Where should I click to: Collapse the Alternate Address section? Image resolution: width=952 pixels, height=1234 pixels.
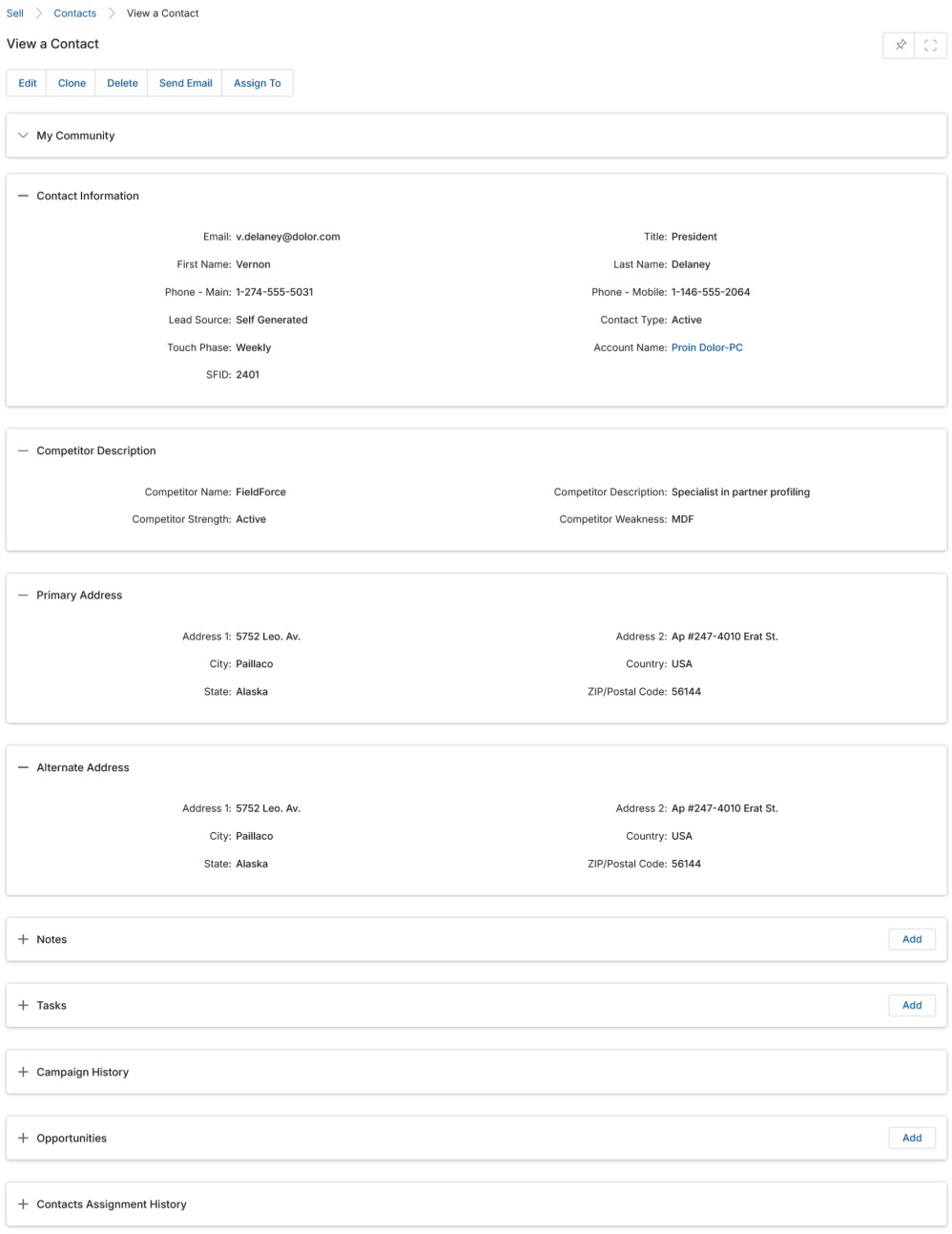24,767
